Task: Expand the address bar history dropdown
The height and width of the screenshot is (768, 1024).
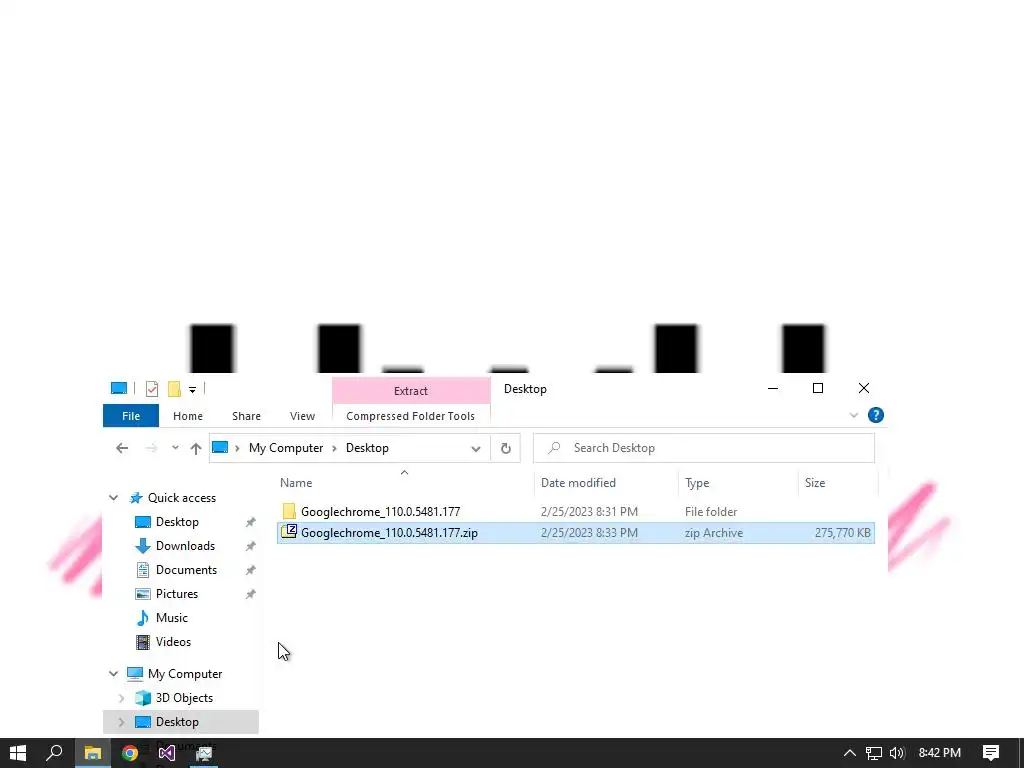Action: tap(475, 449)
